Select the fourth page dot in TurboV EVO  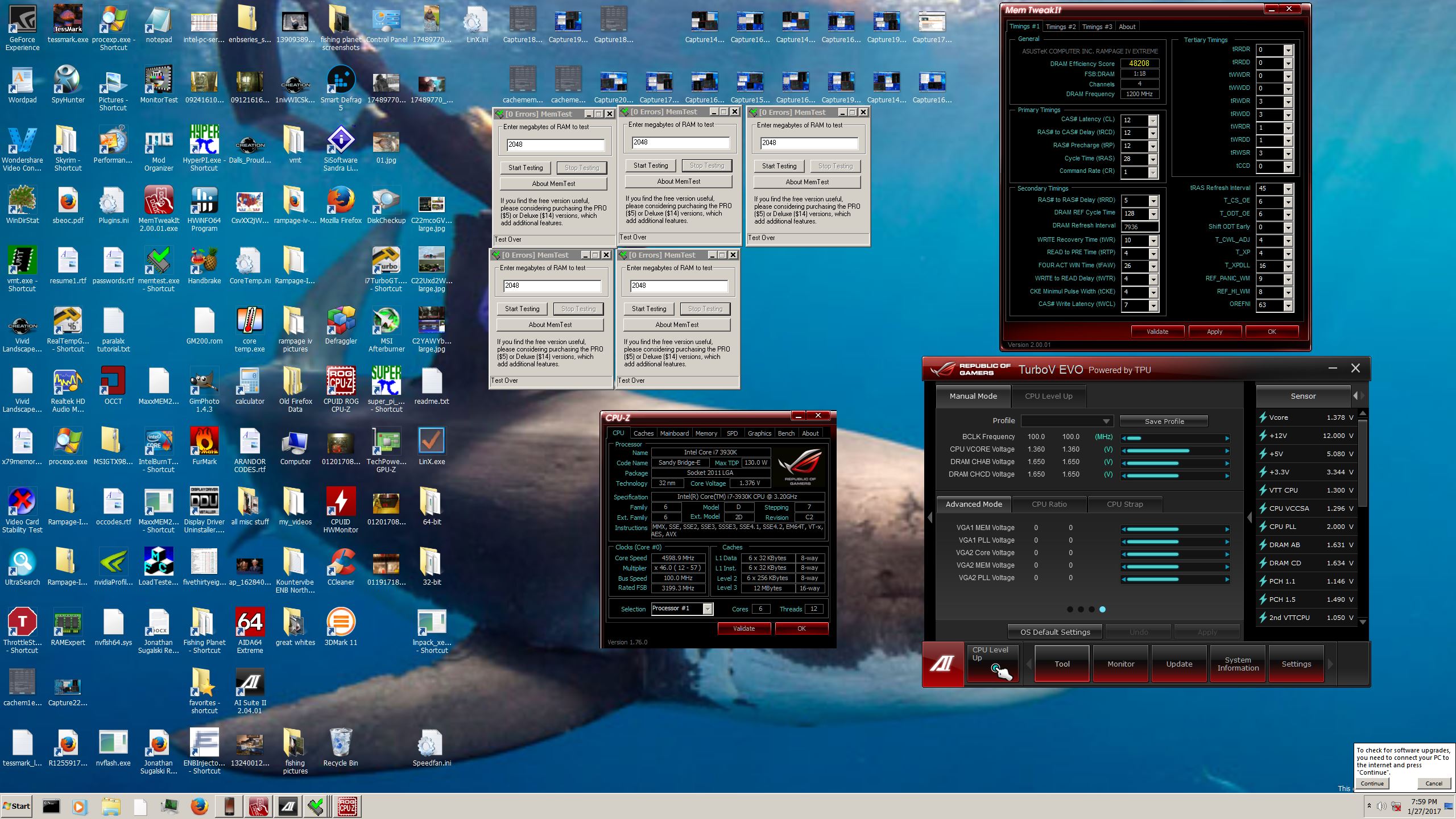[x=1102, y=609]
